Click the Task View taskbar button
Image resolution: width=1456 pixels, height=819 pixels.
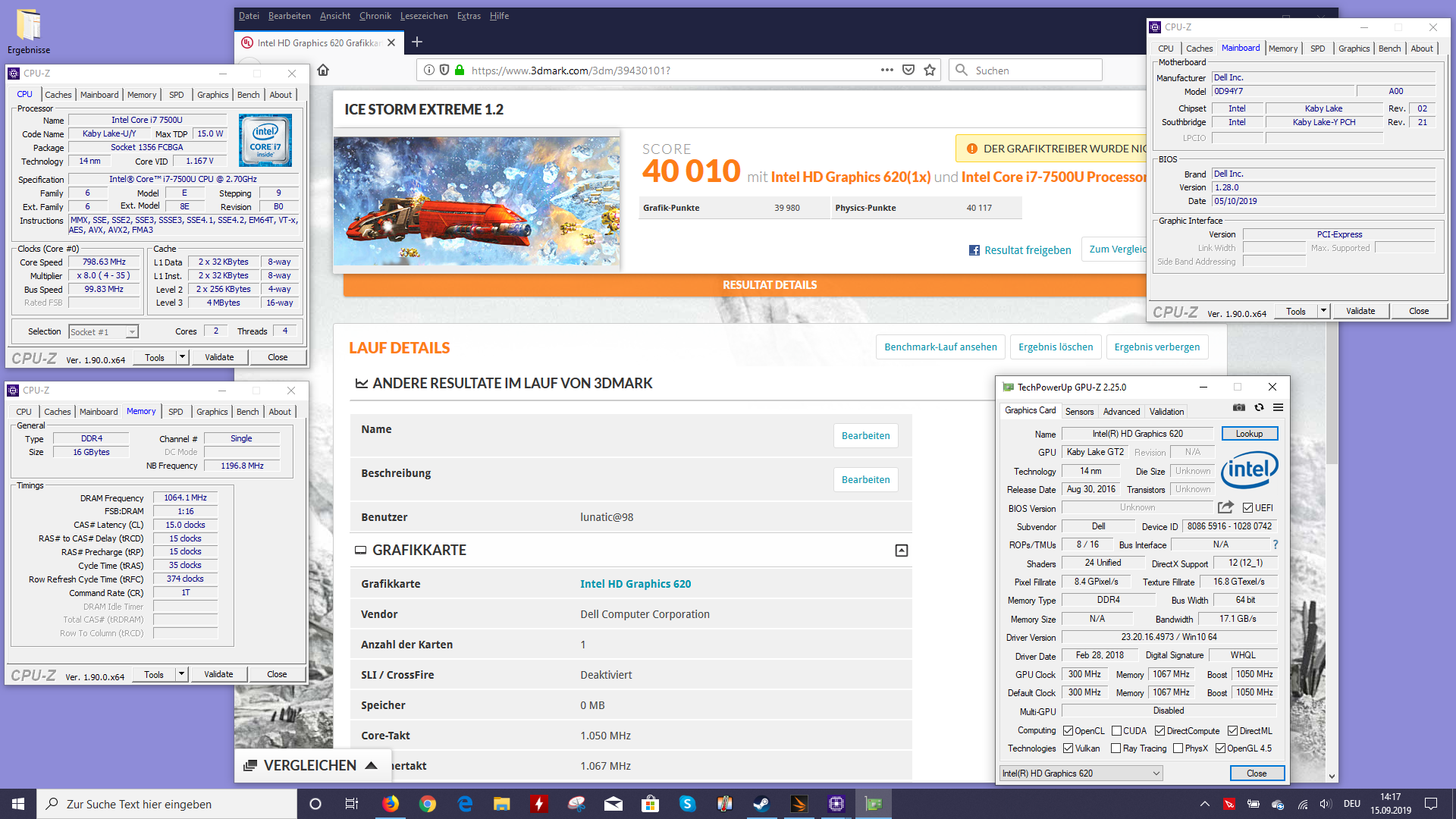352,804
